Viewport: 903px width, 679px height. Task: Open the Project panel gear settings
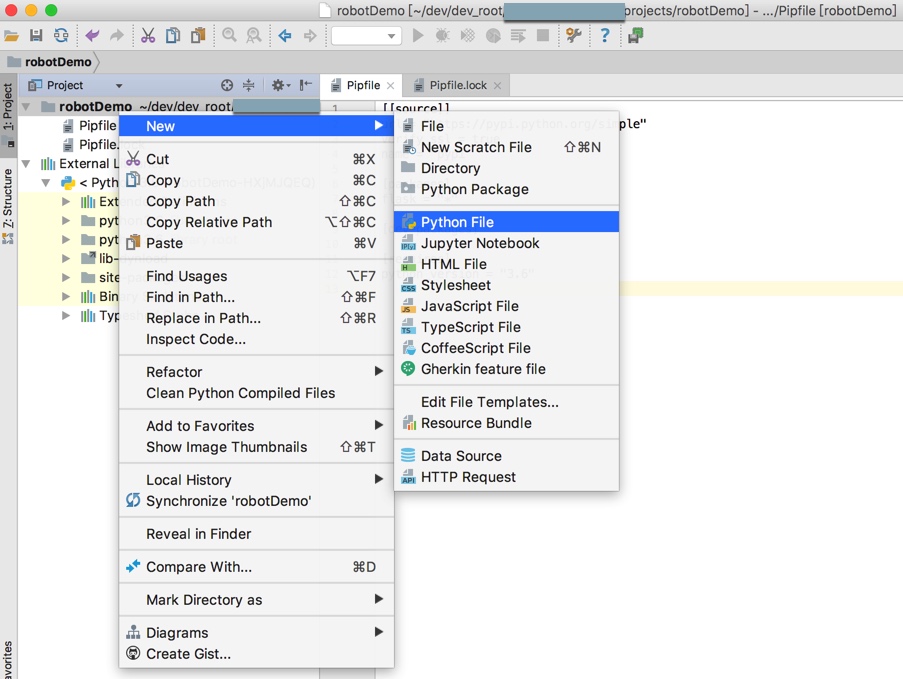pyautogui.click(x=280, y=85)
